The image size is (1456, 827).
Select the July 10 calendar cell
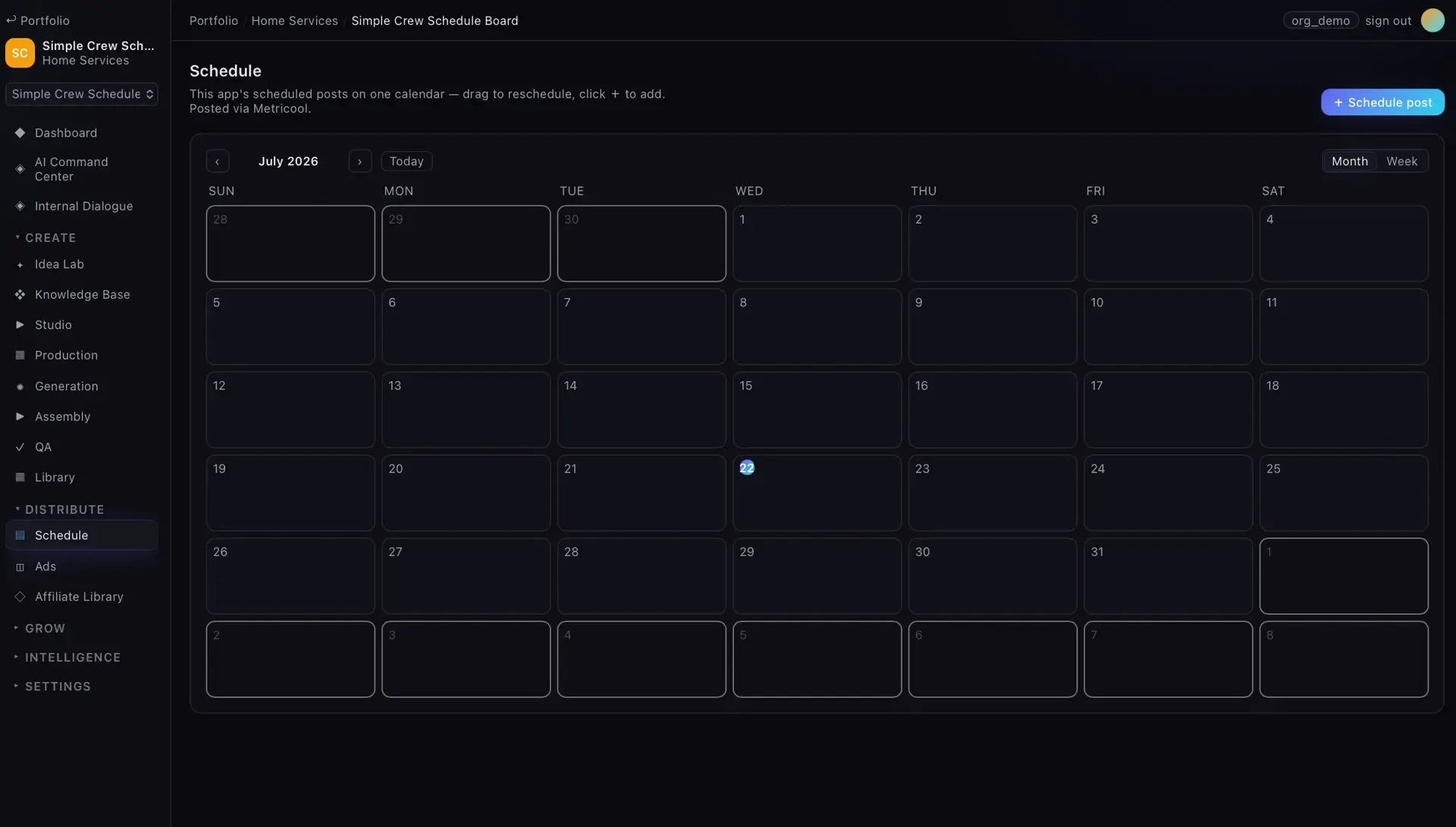[x=1168, y=327]
